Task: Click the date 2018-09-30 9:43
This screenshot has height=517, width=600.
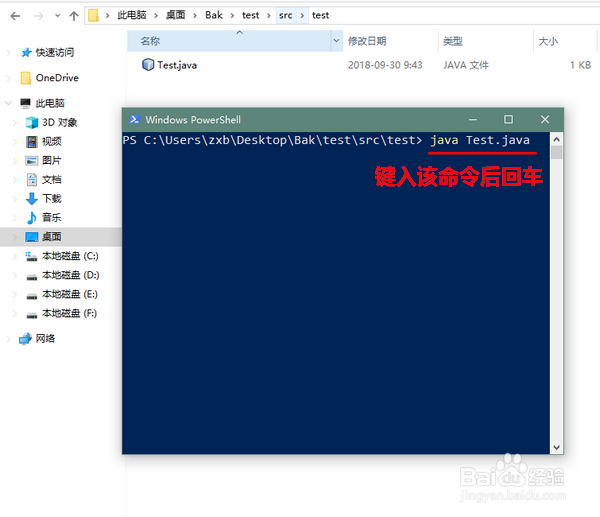Action: 385,65
